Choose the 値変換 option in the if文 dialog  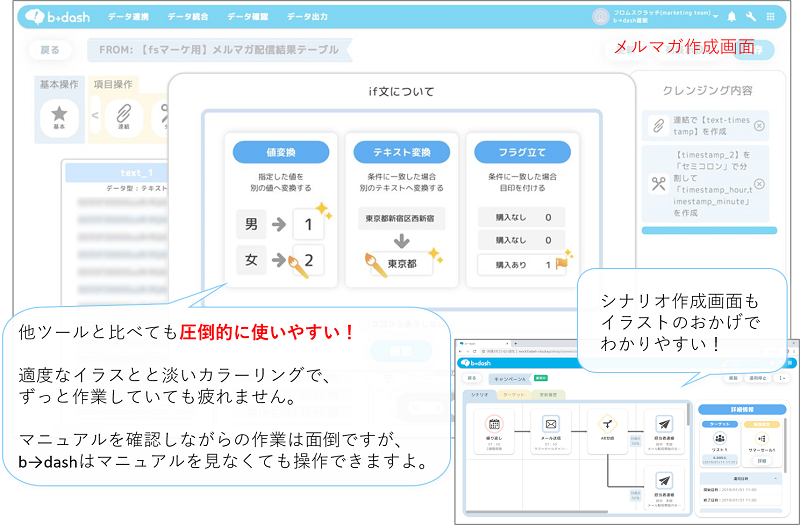coord(281,152)
